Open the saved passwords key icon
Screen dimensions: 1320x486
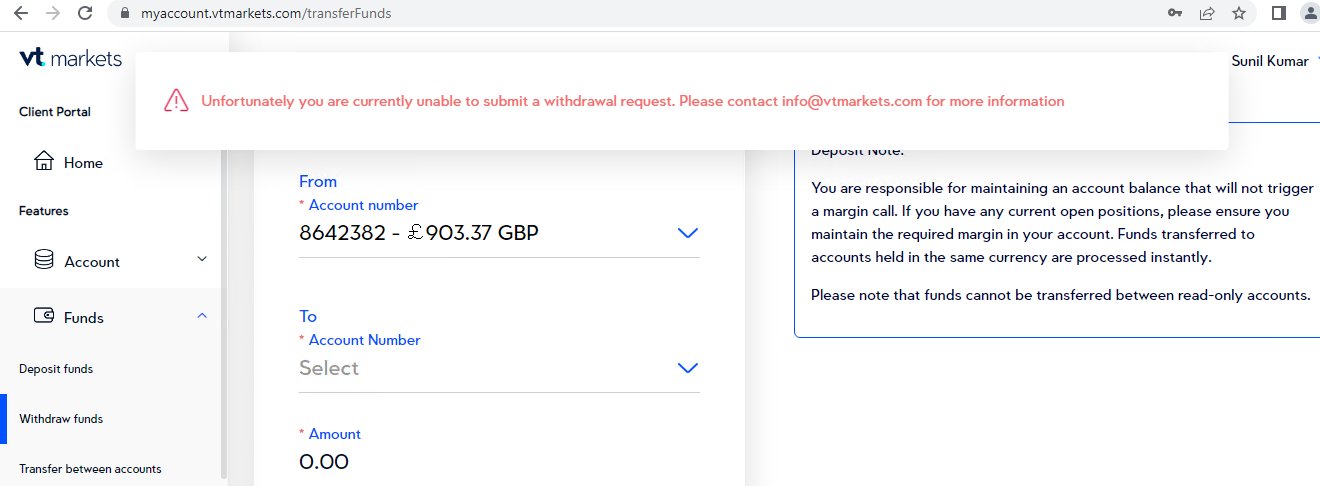click(x=1175, y=14)
